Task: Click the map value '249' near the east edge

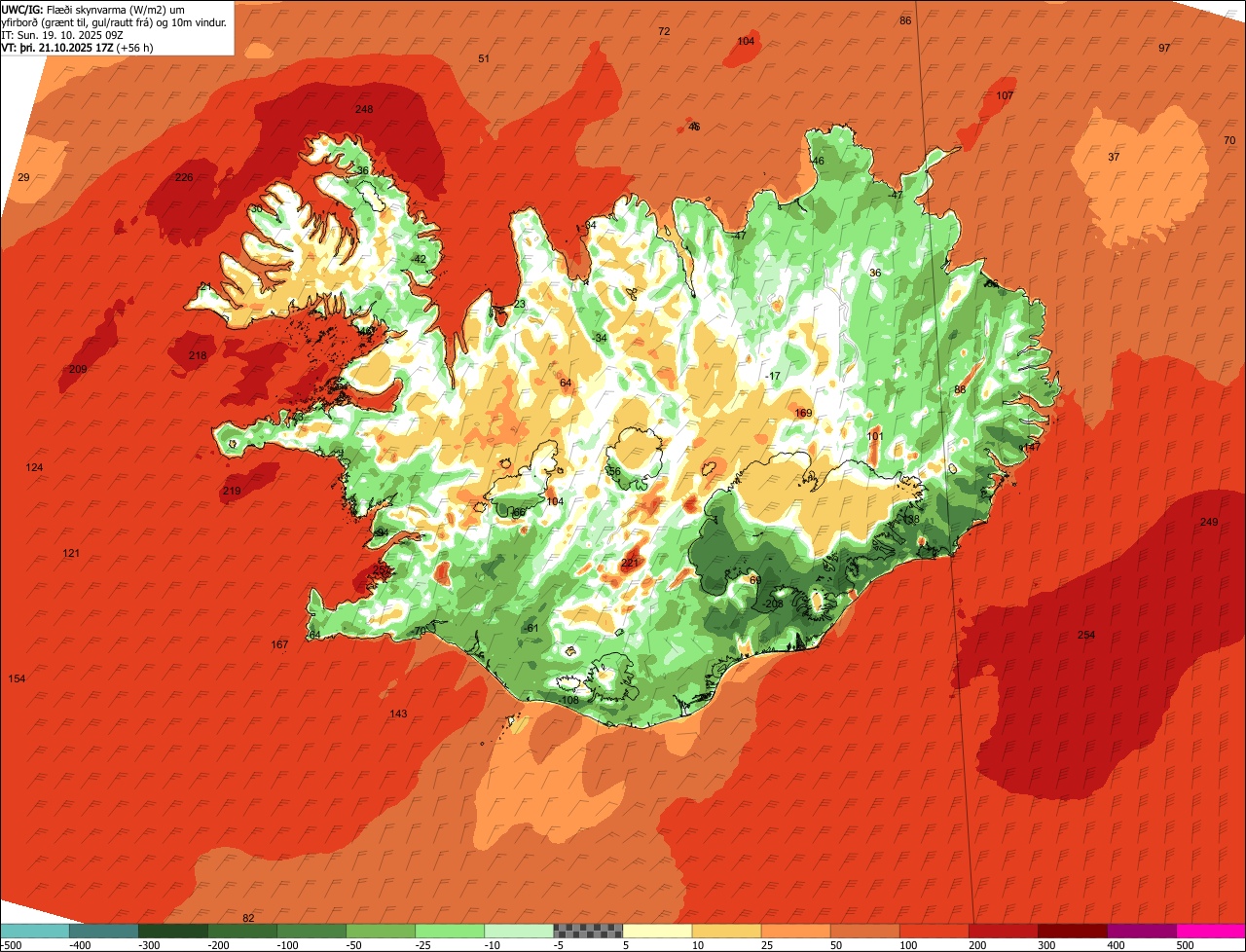Action: coord(1209,522)
